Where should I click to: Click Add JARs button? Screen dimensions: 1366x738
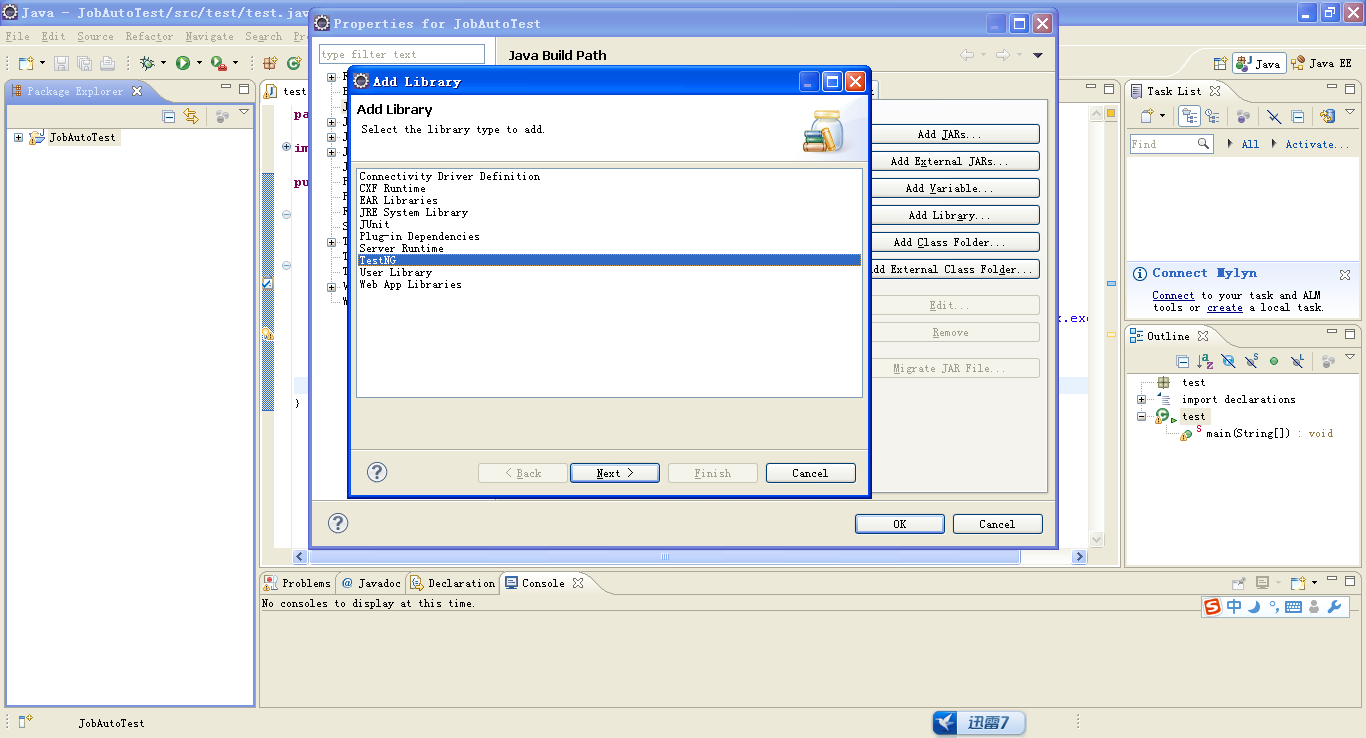point(949,134)
